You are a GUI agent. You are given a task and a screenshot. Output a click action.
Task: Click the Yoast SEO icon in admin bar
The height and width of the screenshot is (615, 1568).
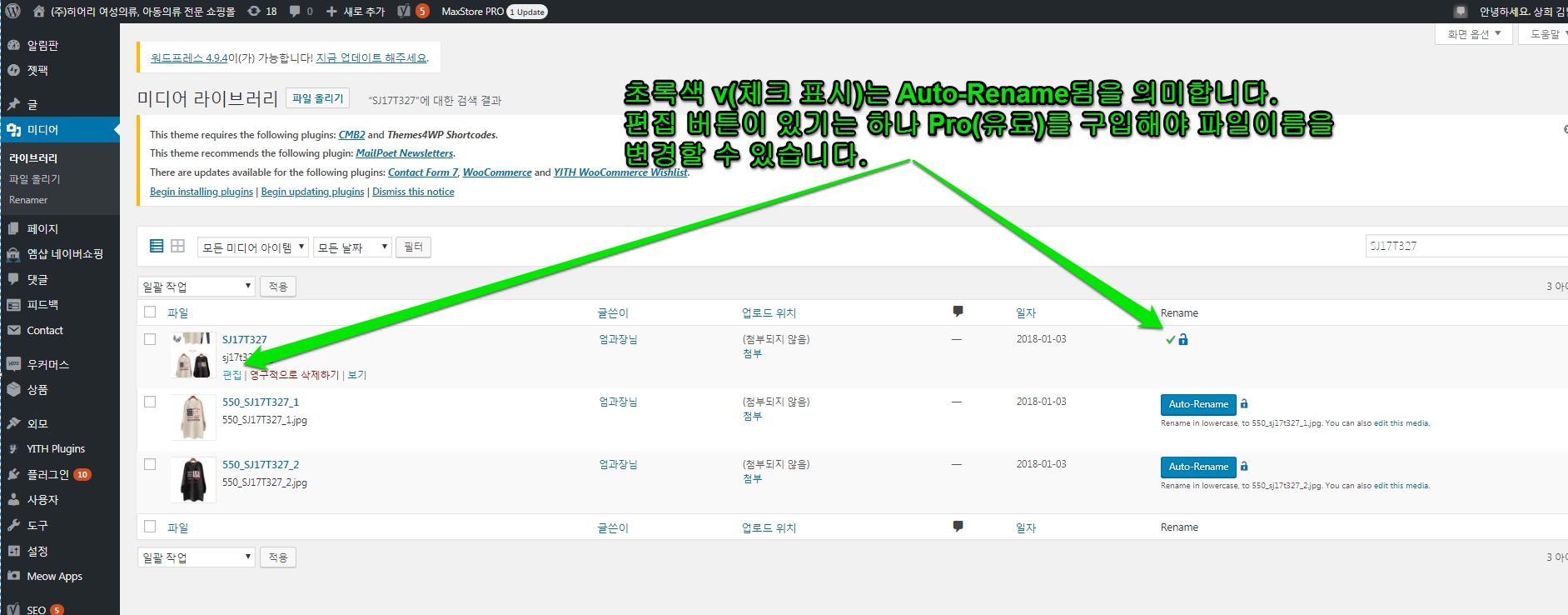click(x=404, y=12)
